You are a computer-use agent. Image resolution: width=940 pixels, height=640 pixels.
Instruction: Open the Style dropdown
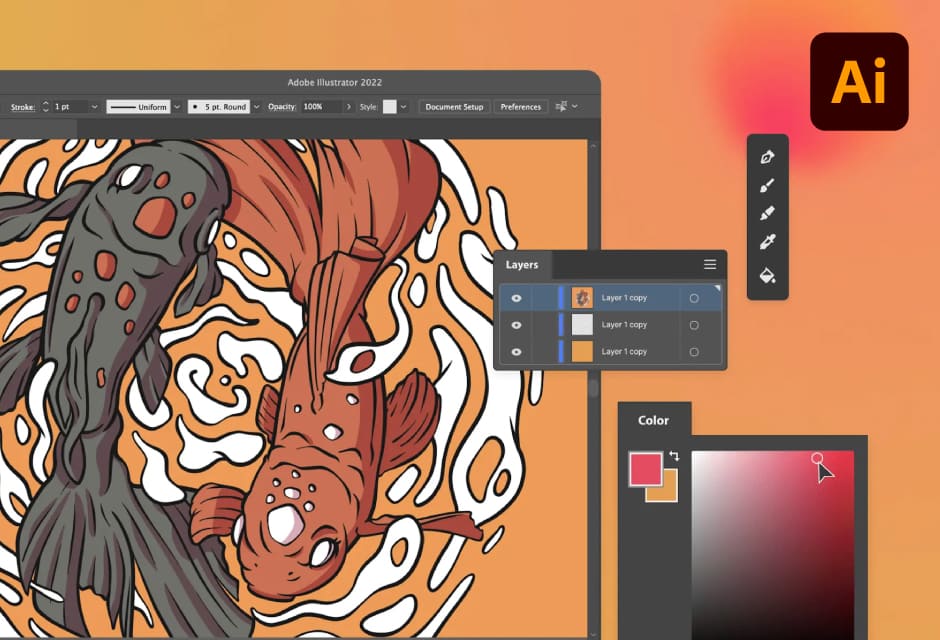pos(404,106)
